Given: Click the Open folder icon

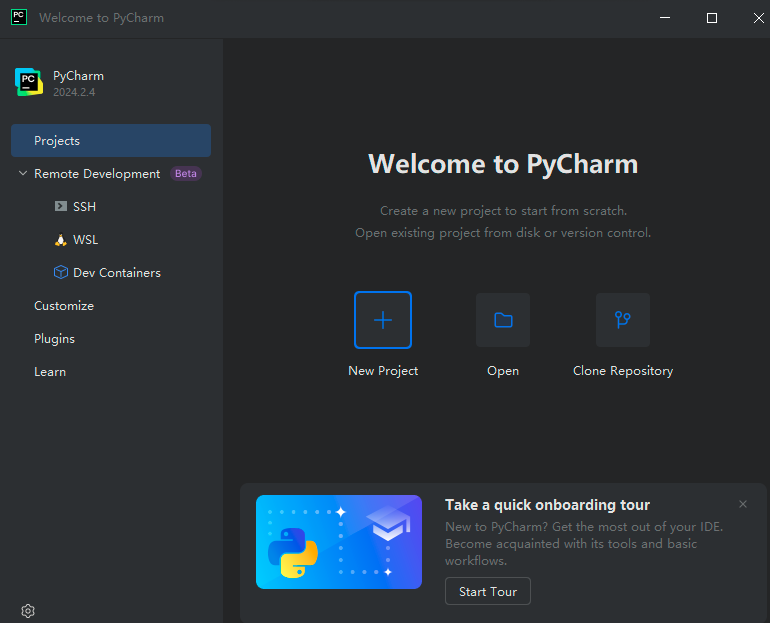Looking at the screenshot, I should tap(503, 320).
